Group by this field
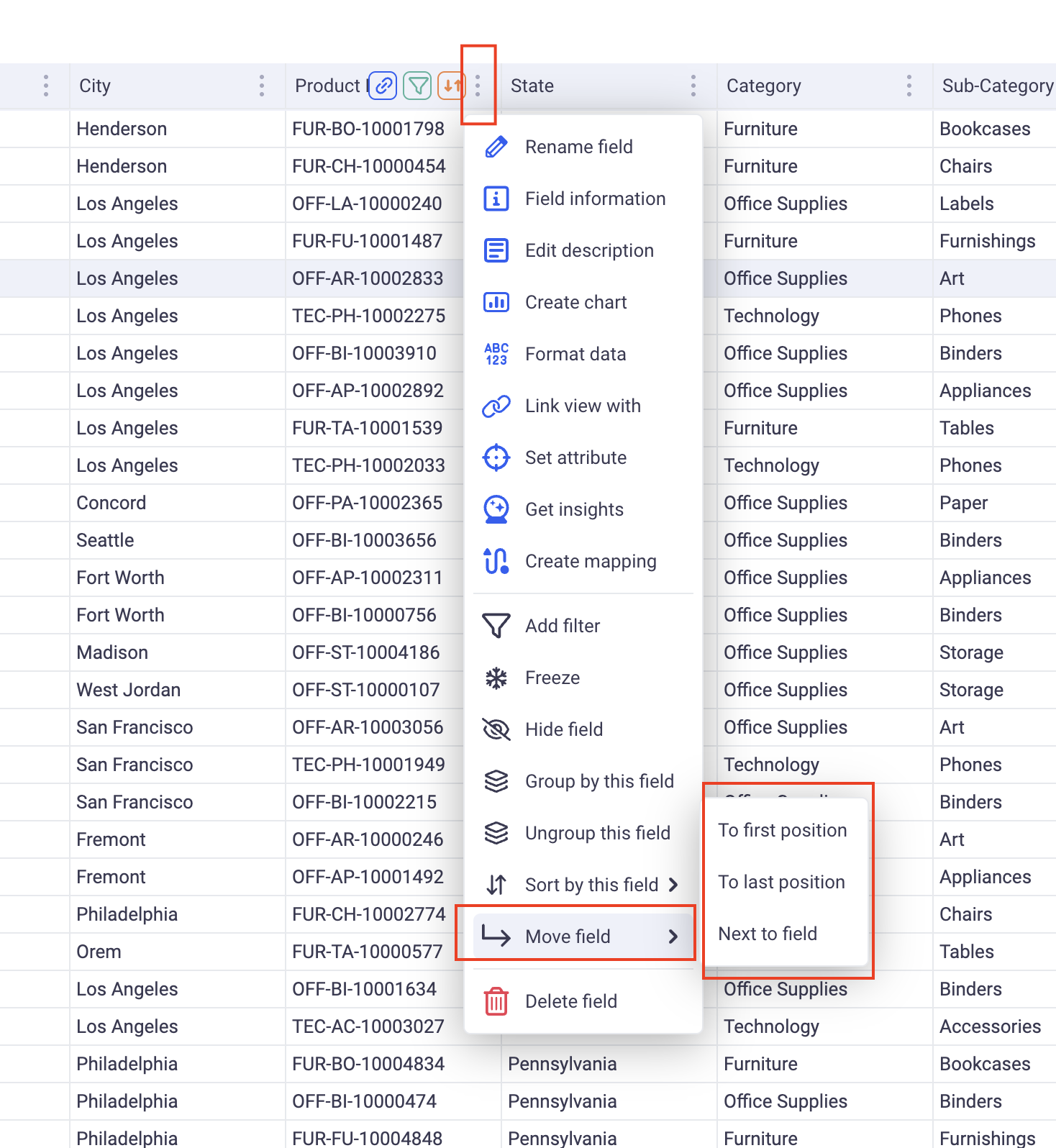 coord(598,781)
